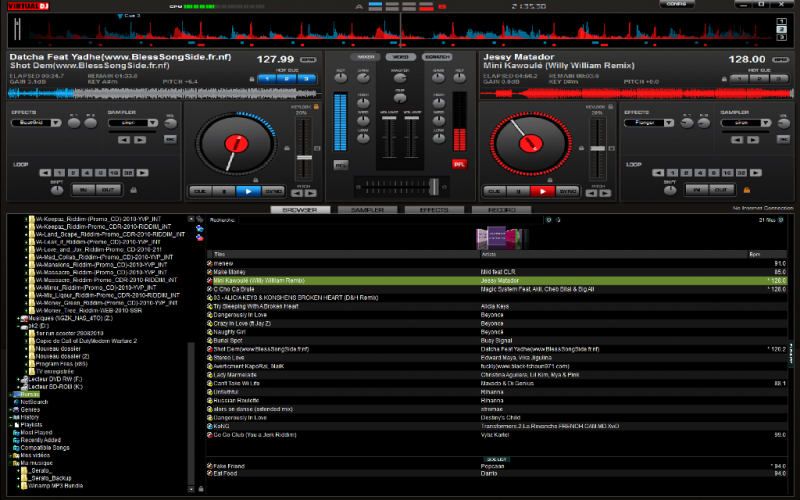Pause the left deck track
Viewport: 800px width, 500px height.
tap(224, 191)
